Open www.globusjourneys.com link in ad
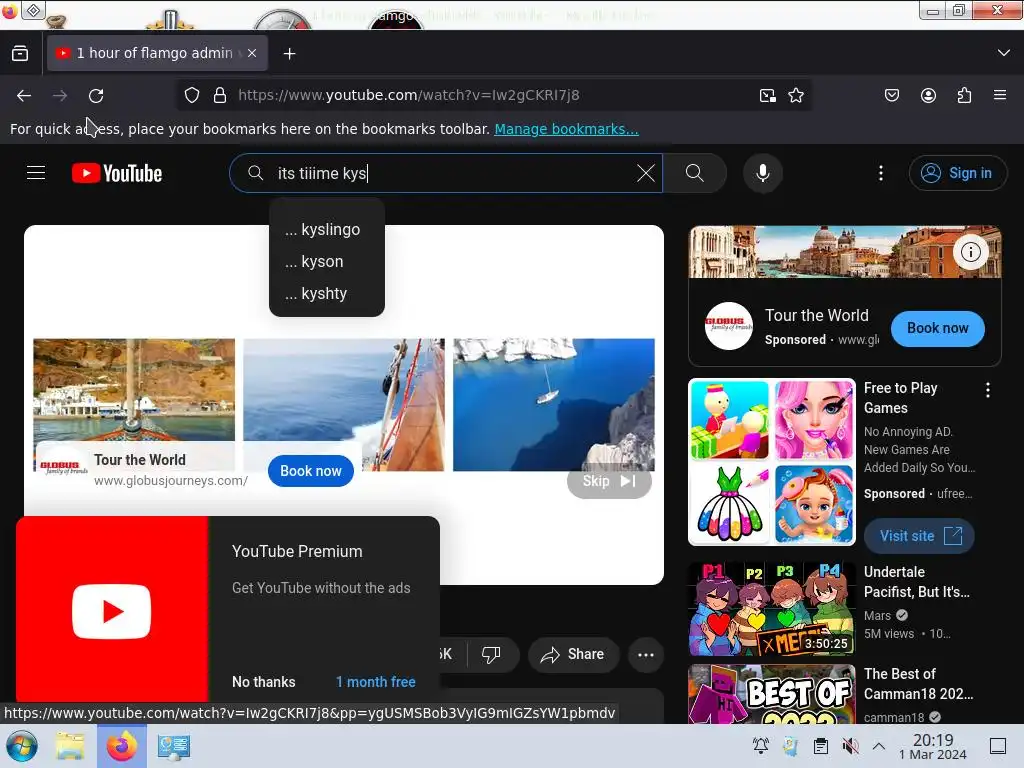Viewport: 1024px width, 768px height. [x=171, y=481]
